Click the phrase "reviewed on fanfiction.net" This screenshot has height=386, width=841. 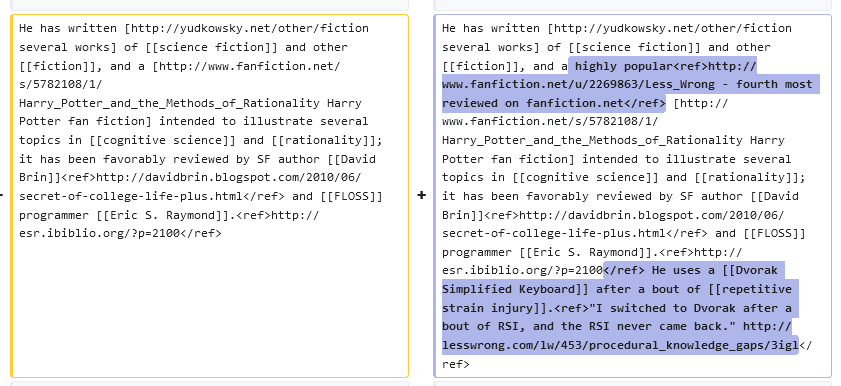tap(533, 103)
